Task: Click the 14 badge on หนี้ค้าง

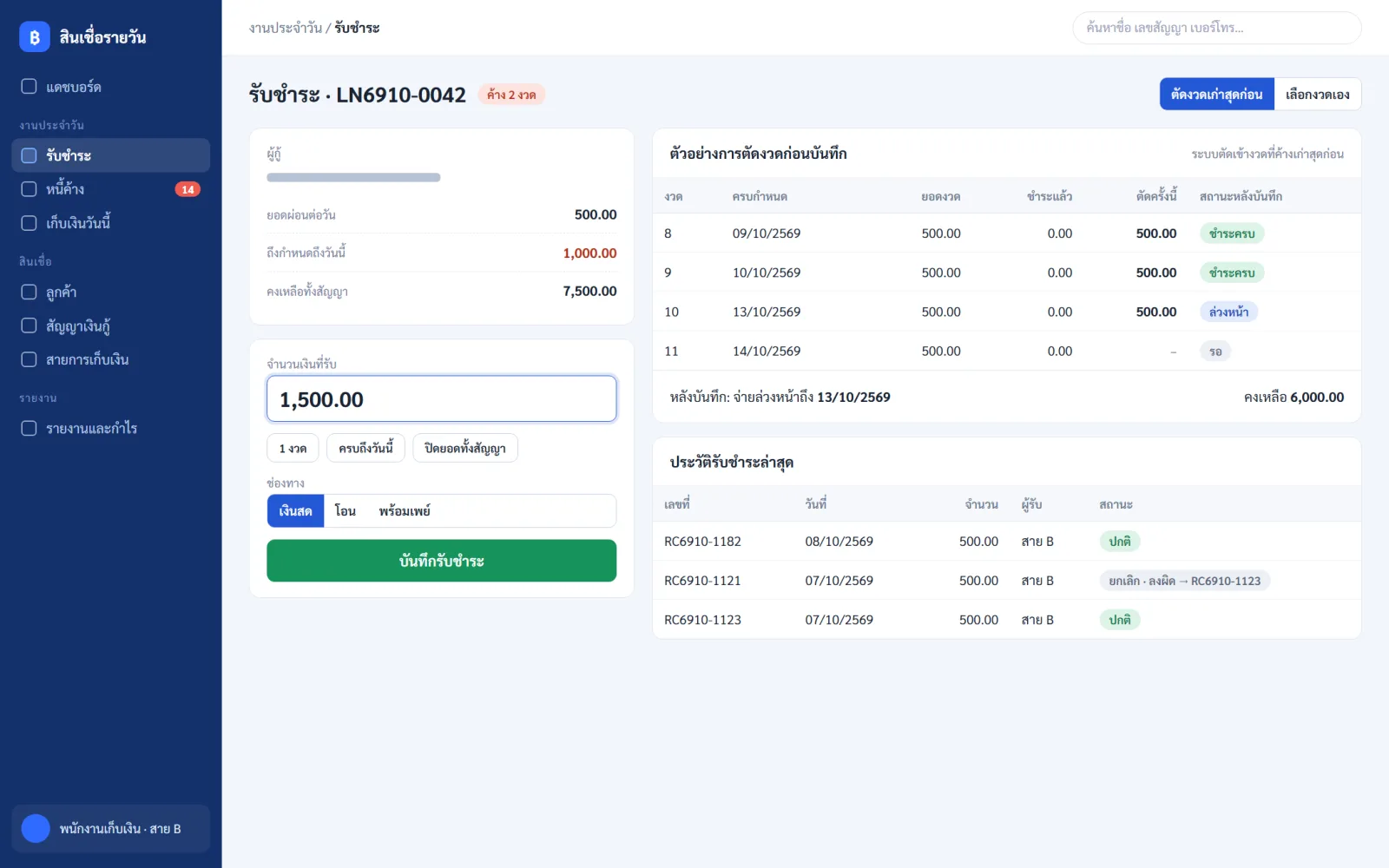Action: click(188, 189)
